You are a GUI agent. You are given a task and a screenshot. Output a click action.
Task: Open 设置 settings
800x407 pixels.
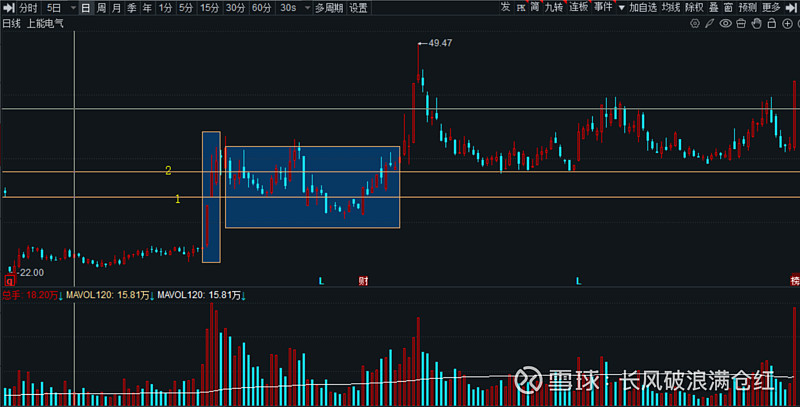point(358,8)
